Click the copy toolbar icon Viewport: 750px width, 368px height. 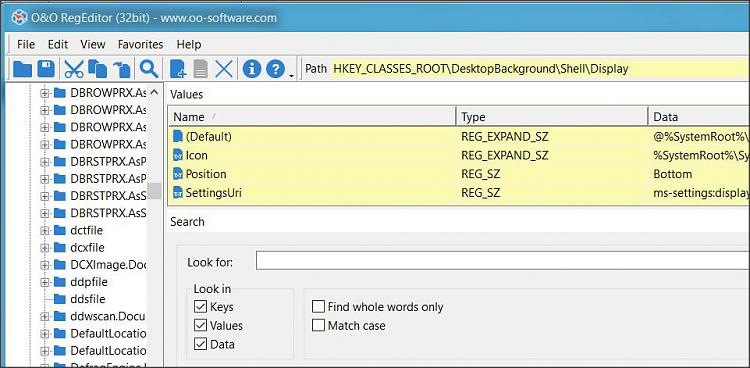click(98, 69)
